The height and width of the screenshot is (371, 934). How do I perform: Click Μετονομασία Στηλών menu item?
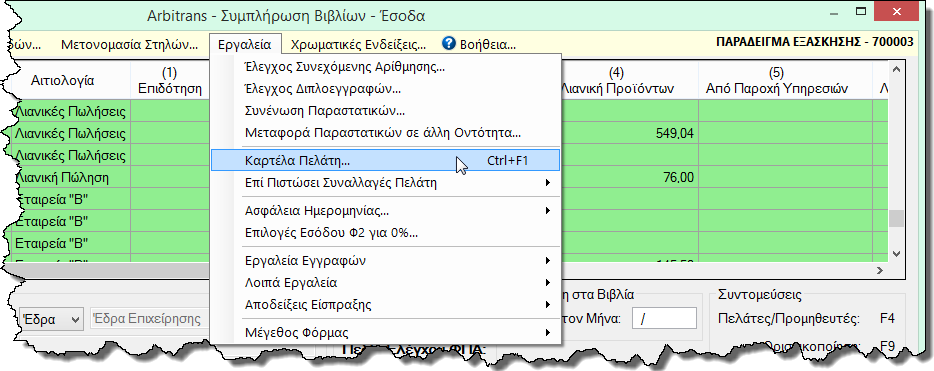click(130, 44)
